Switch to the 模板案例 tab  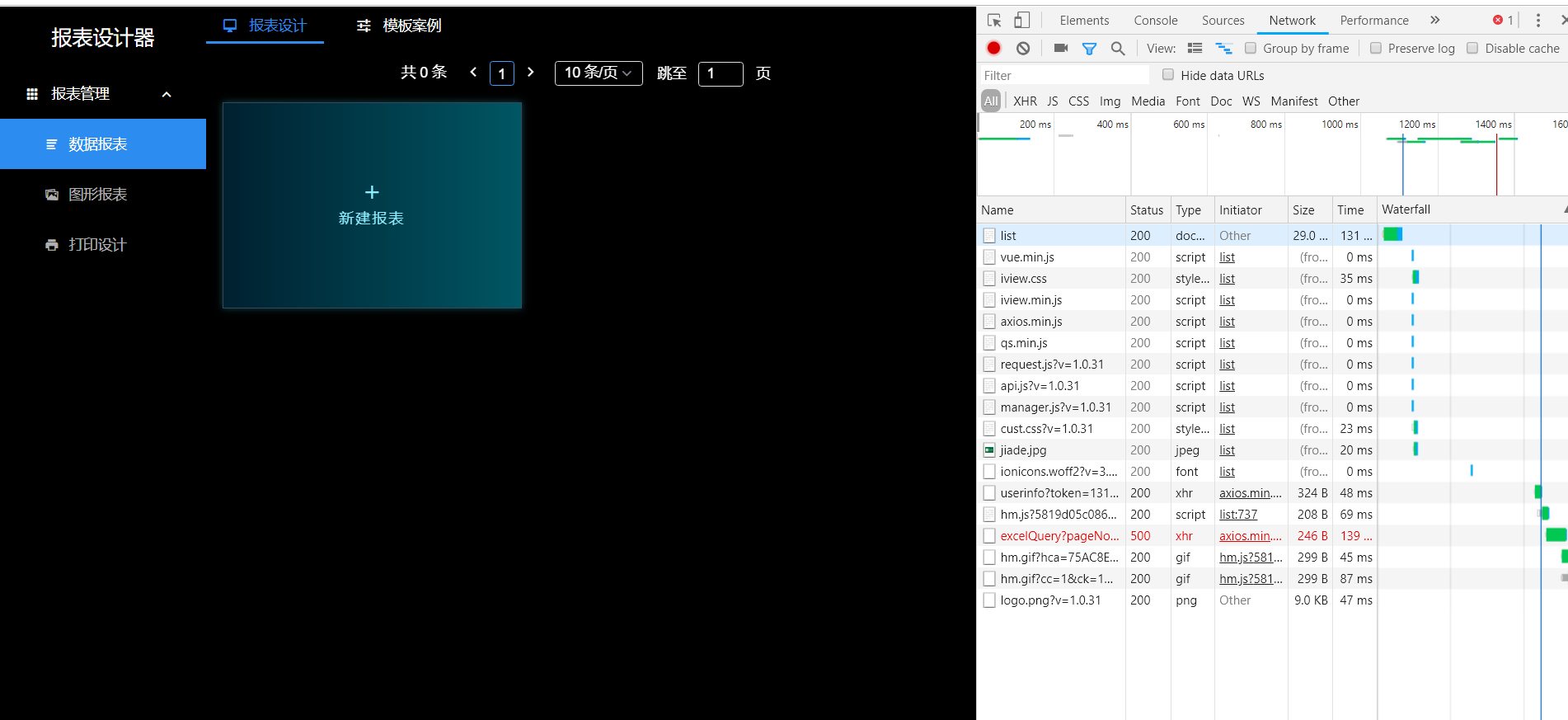(x=399, y=26)
